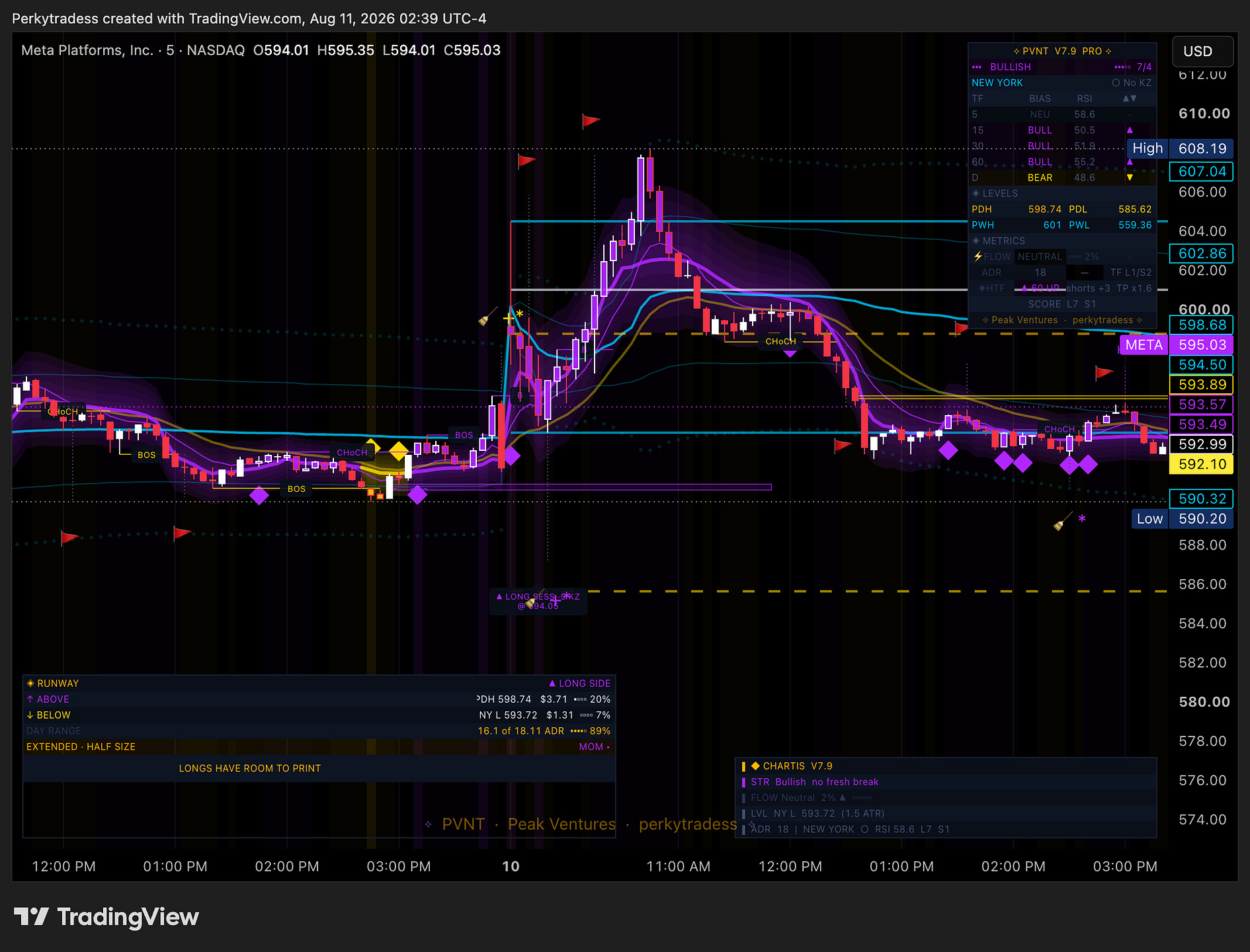Click the purple up-triangle in the 60 BULL row
Image resolution: width=1250 pixels, height=952 pixels.
pyautogui.click(x=1130, y=162)
